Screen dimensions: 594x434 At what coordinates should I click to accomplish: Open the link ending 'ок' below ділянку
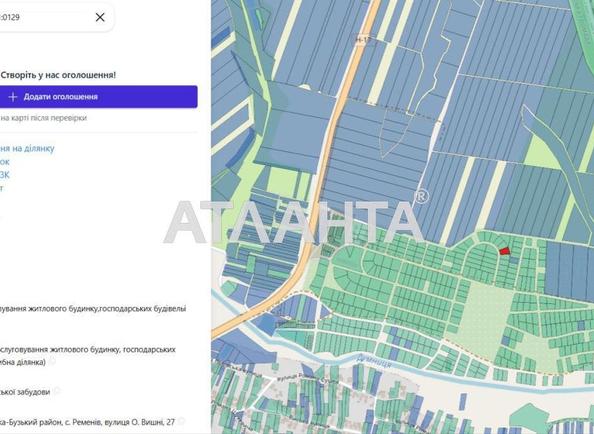pos(5,162)
